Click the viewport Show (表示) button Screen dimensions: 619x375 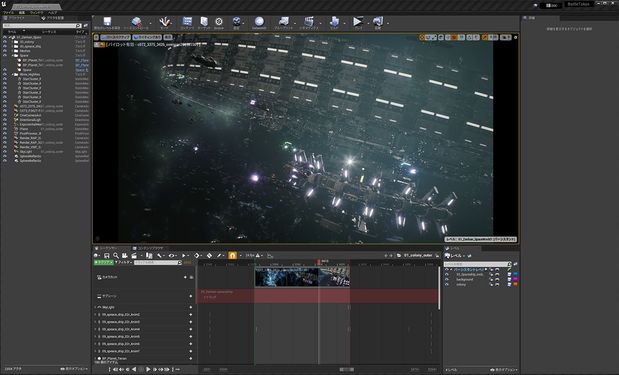coord(168,38)
